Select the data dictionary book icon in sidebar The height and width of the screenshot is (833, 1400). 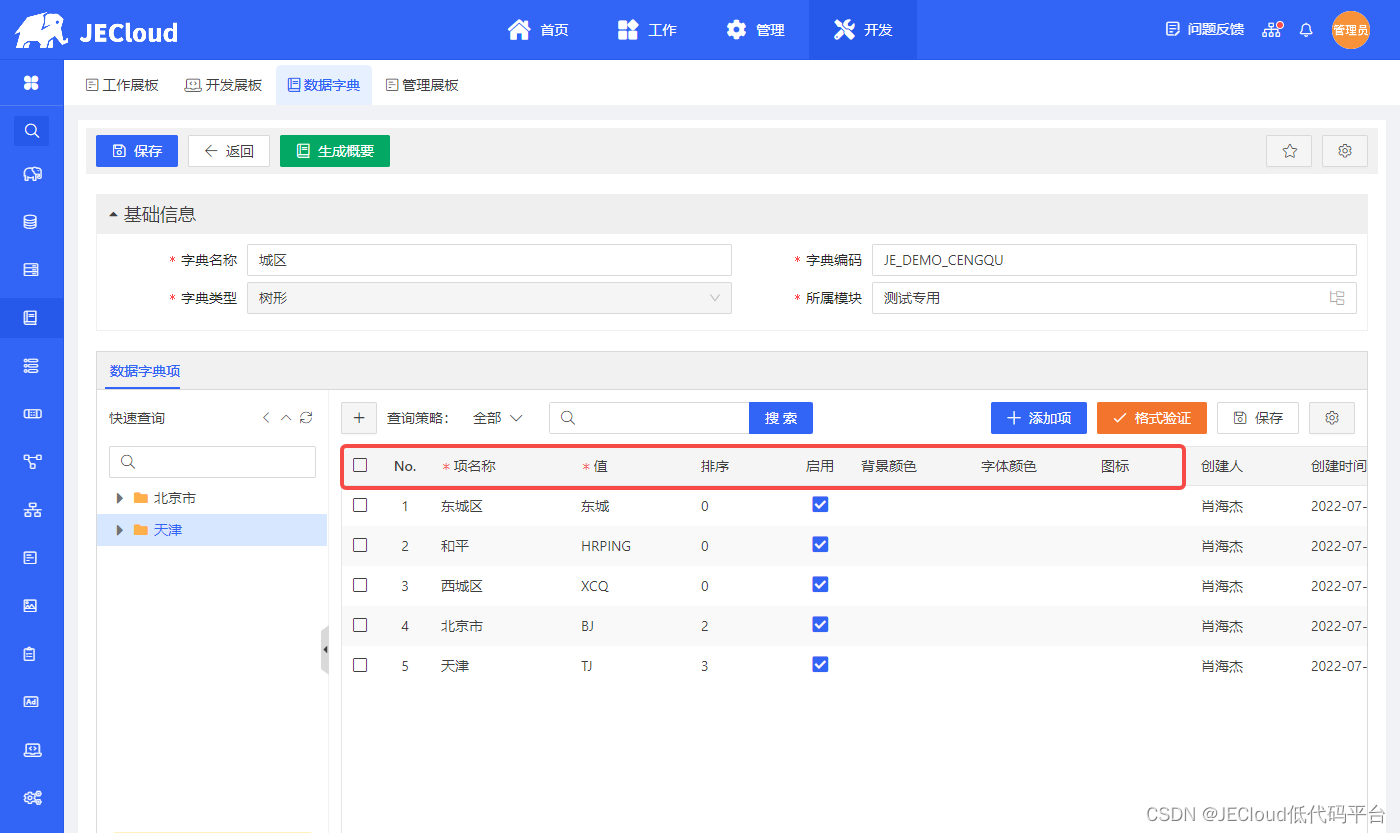pos(31,318)
